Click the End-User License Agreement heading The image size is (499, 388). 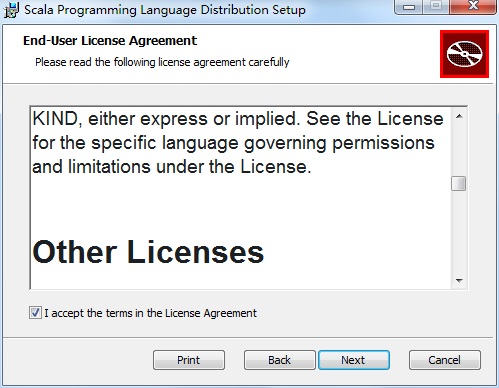(110, 41)
